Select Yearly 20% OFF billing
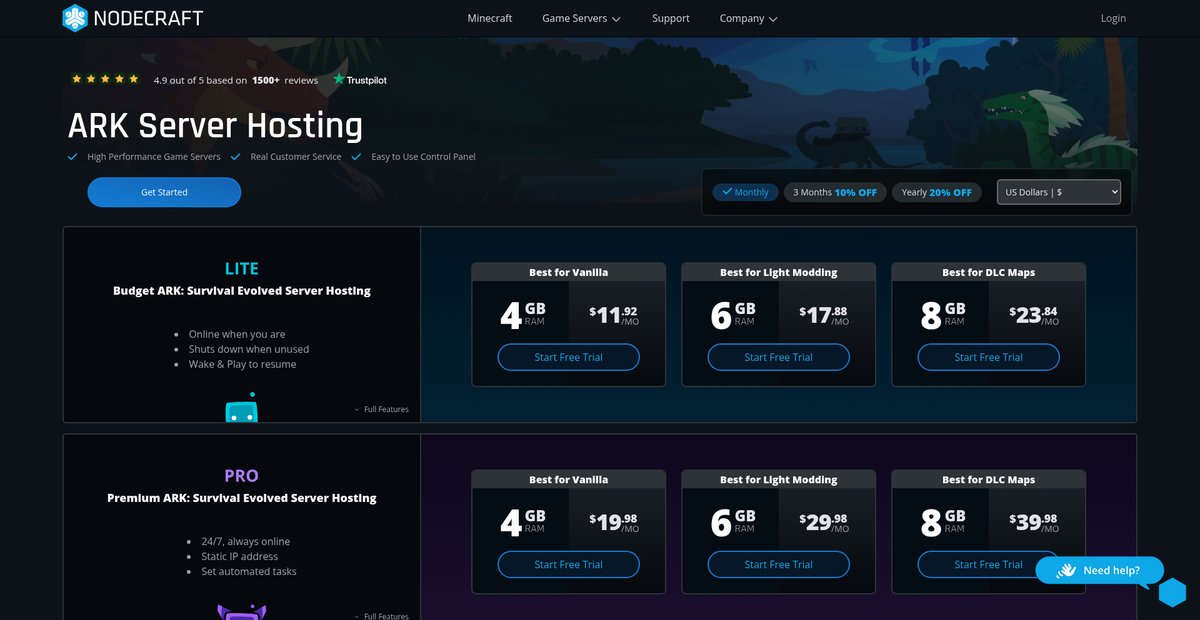Screen dimensions: 1200x620 [x=936, y=192]
